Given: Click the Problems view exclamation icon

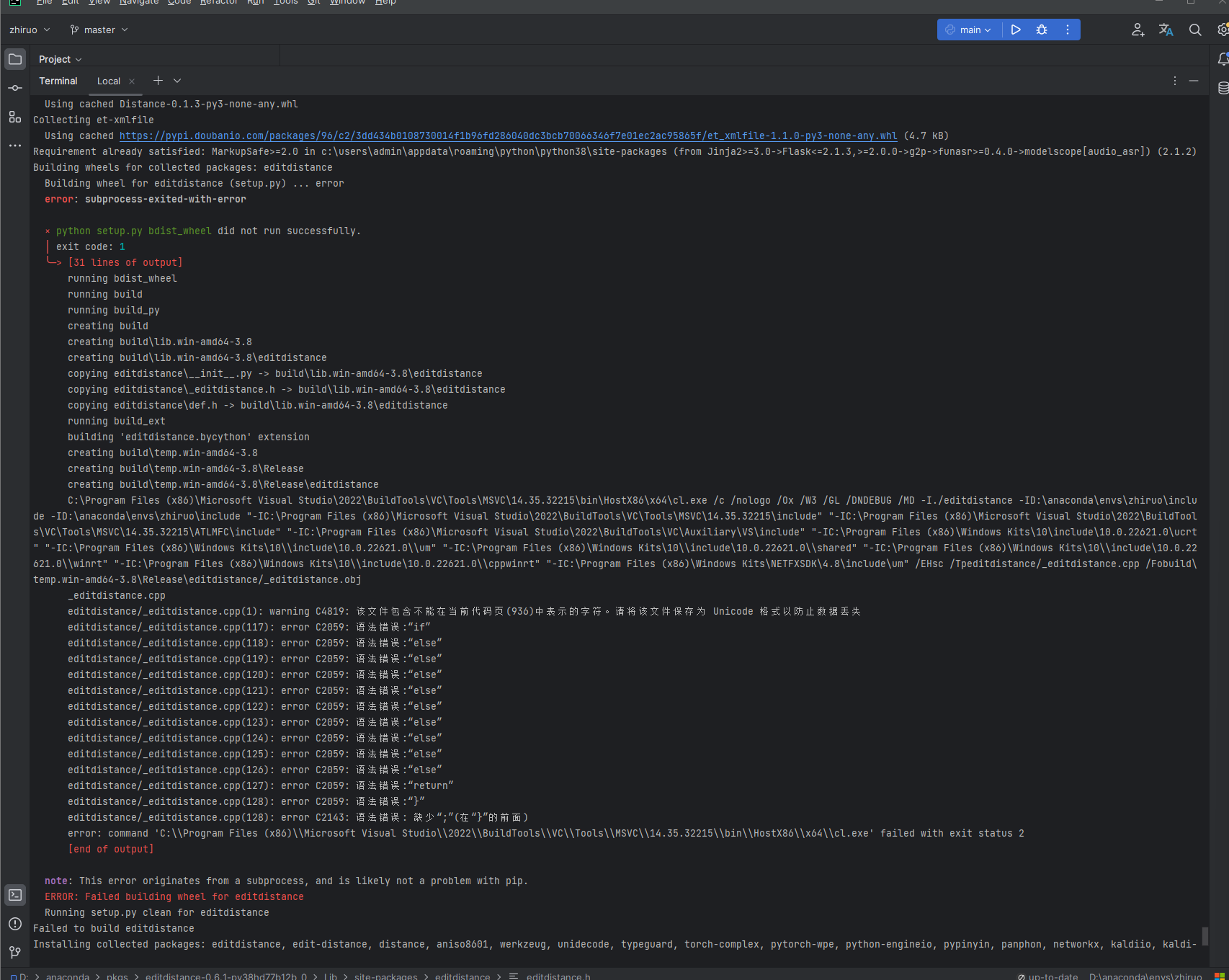Looking at the screenshot, I should [x=14, y=924].
